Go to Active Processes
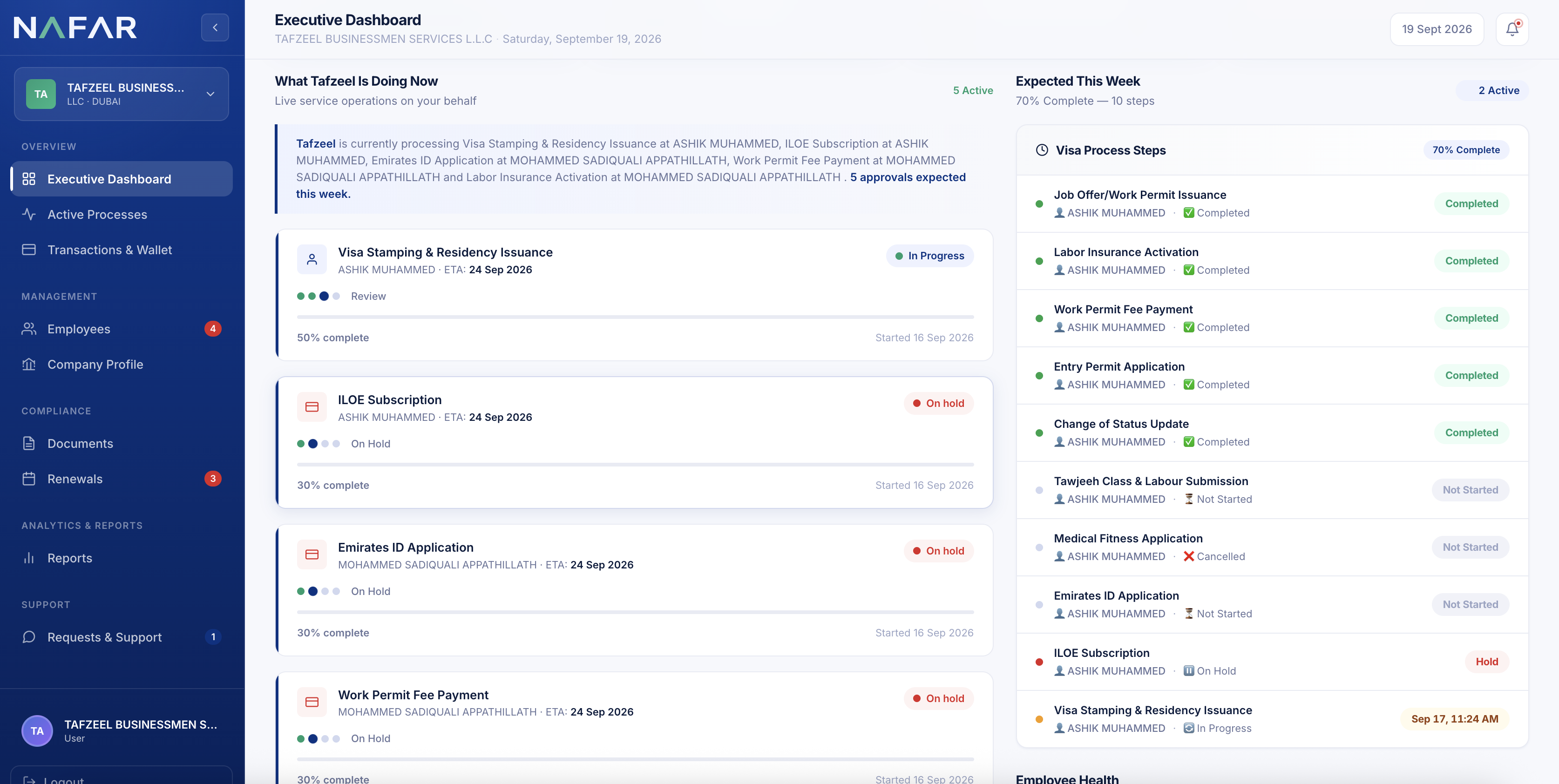Viewport: 1559px width, 784px height. pos(121,214)
